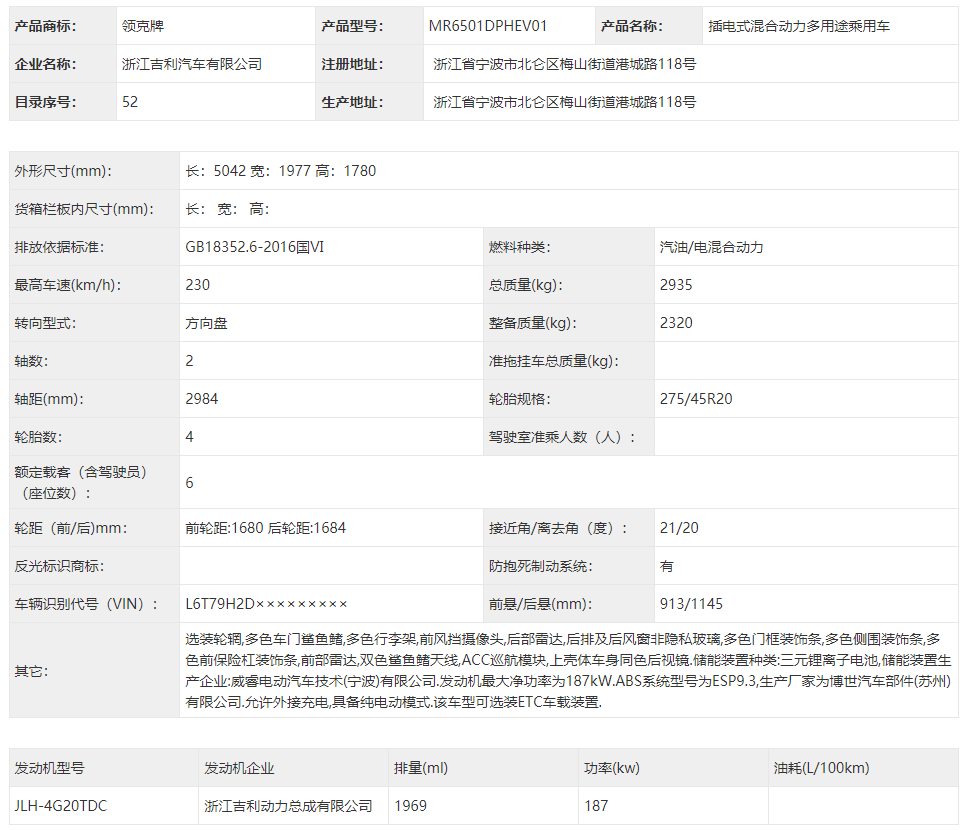Click the dimensions value 长:5042 宽:1977 高:1780
Image resolution: width=965 pixels, height=831 pixels.
(x=281, y=171)
